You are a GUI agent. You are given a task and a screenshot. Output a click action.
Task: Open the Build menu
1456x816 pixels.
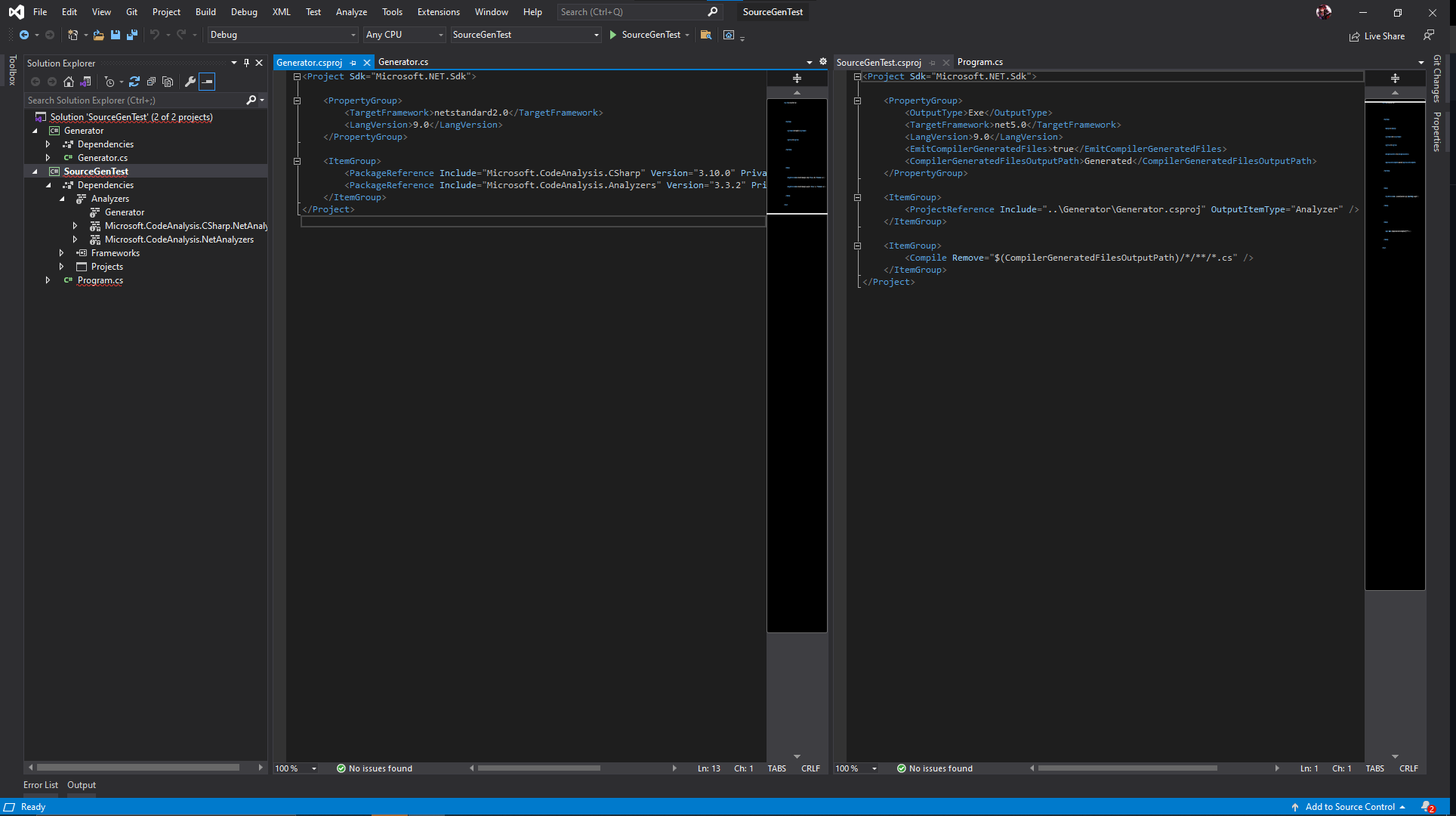pyautogui.click(x=205, y=12)
